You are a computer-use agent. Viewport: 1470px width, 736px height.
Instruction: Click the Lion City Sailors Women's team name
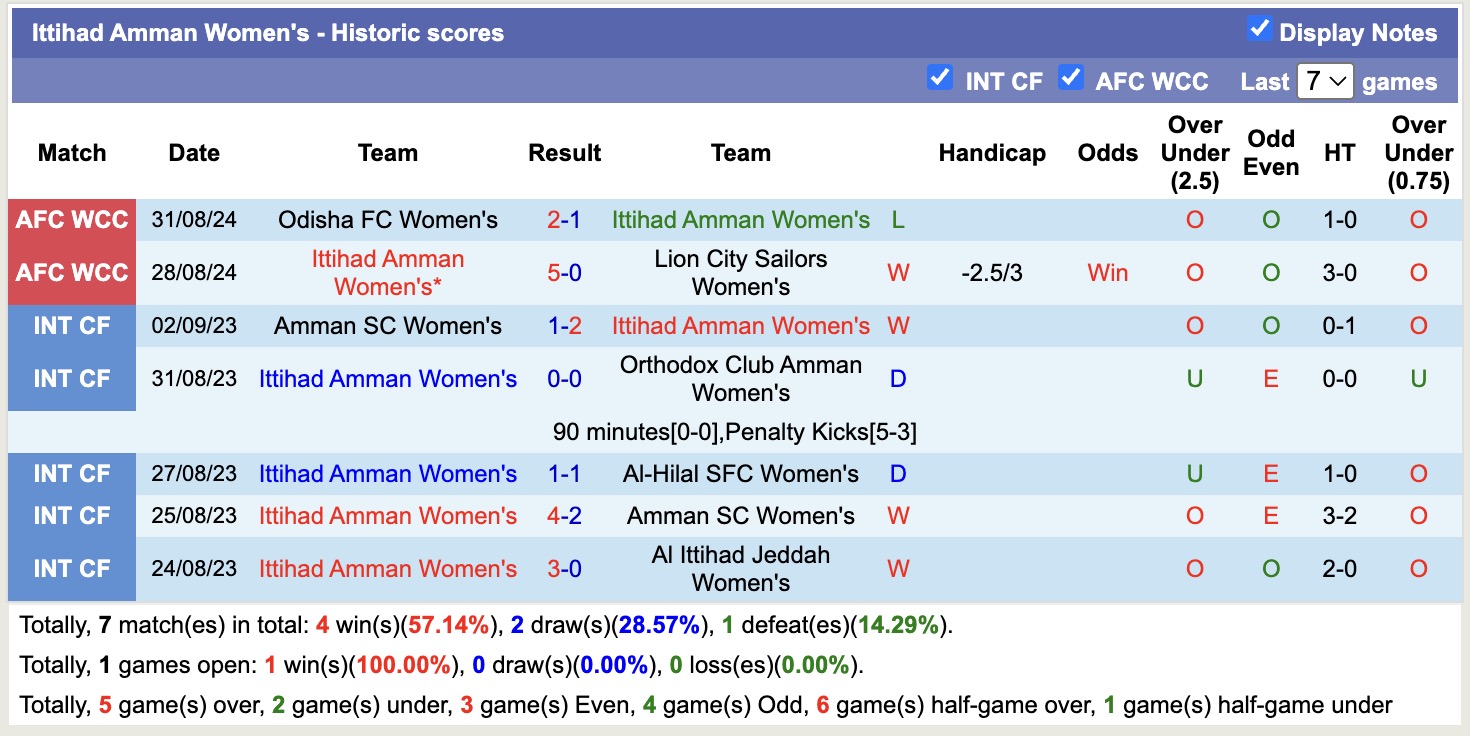(x=740, y=272)
